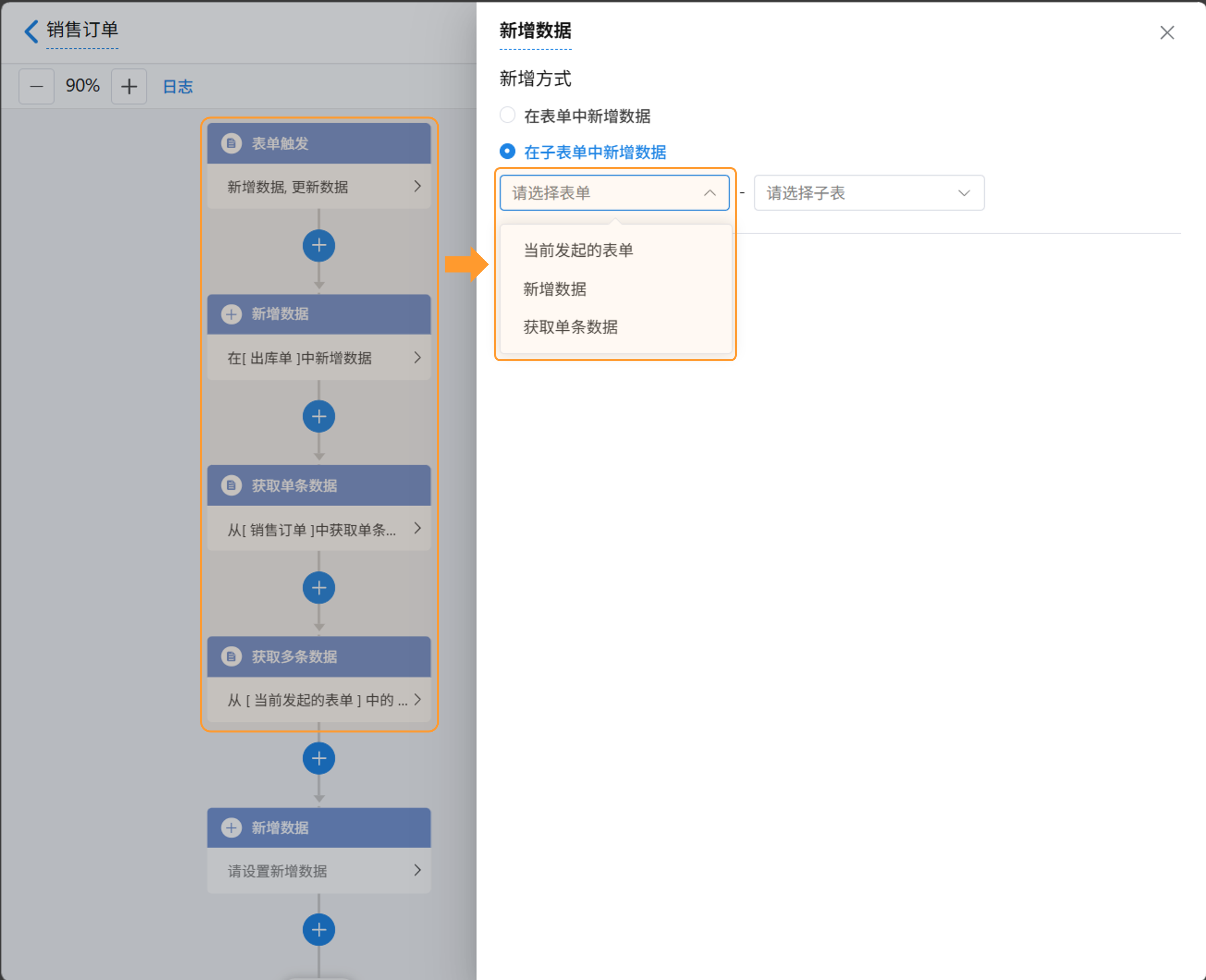Select the 在子表单中新增数据 radio option

point(507,151)
